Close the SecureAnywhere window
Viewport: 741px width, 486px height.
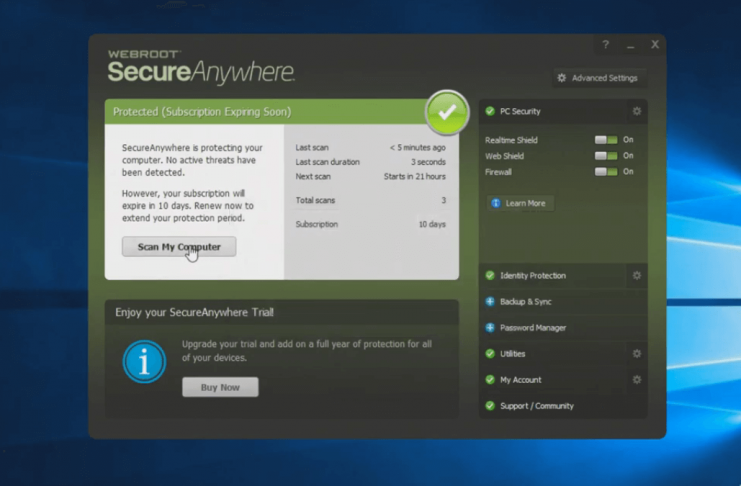[x=655, y=44]
